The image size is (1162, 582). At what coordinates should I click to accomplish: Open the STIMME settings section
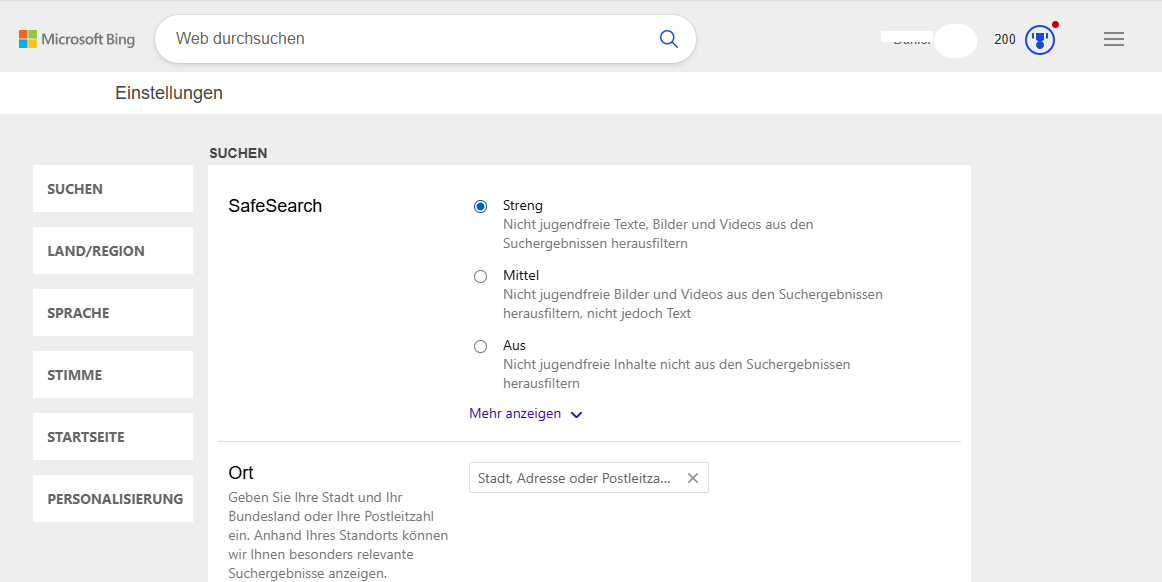[x=113, y=375]
